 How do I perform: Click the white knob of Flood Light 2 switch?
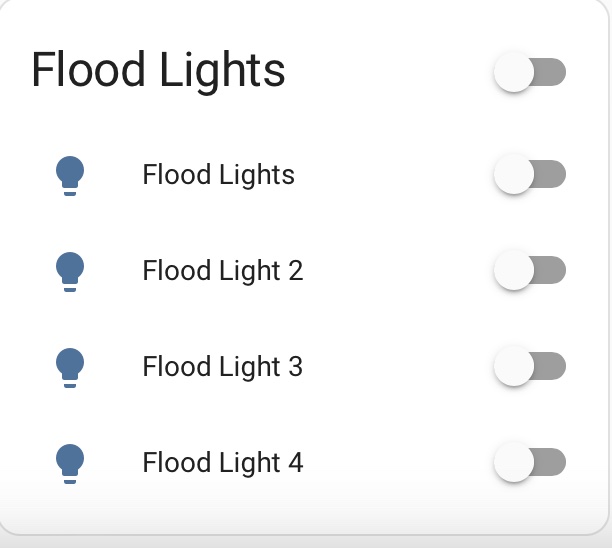tap(513, 270)
